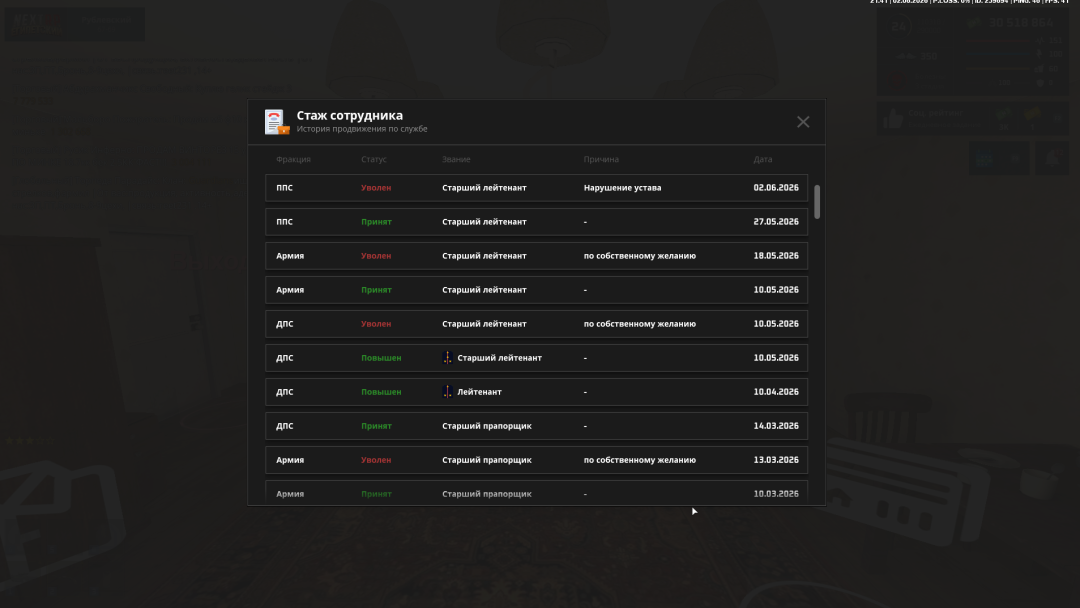Click the Звание column header
The image size is (1080, 608).
click(x=456, y=159)
